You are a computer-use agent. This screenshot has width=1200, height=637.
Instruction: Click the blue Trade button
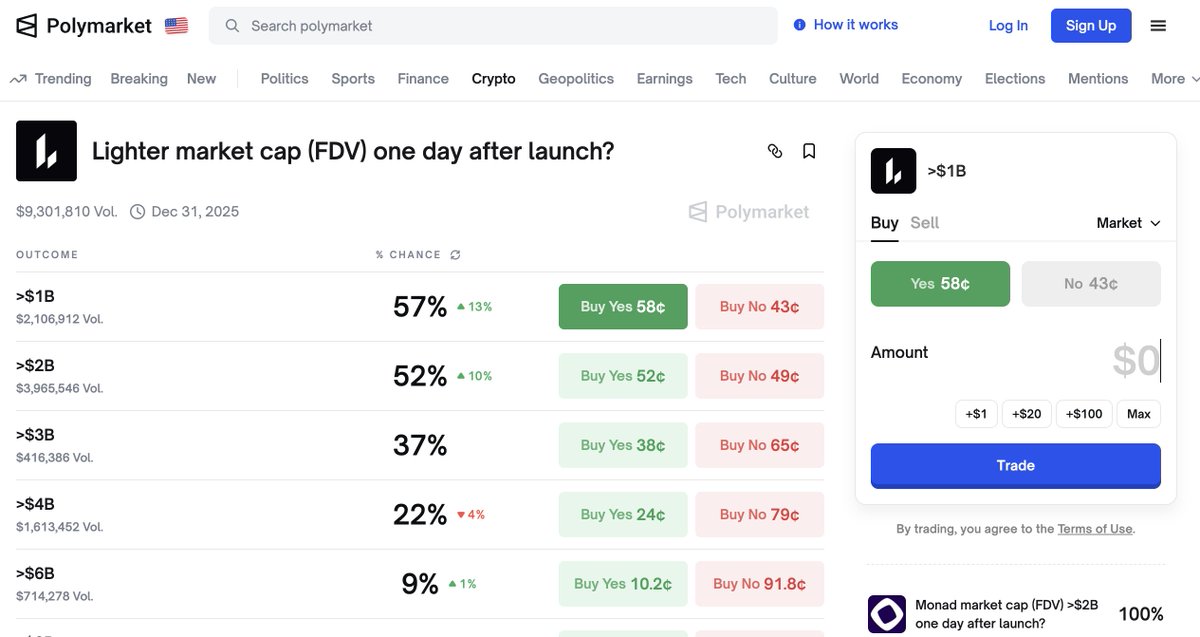coord(1016,466)
